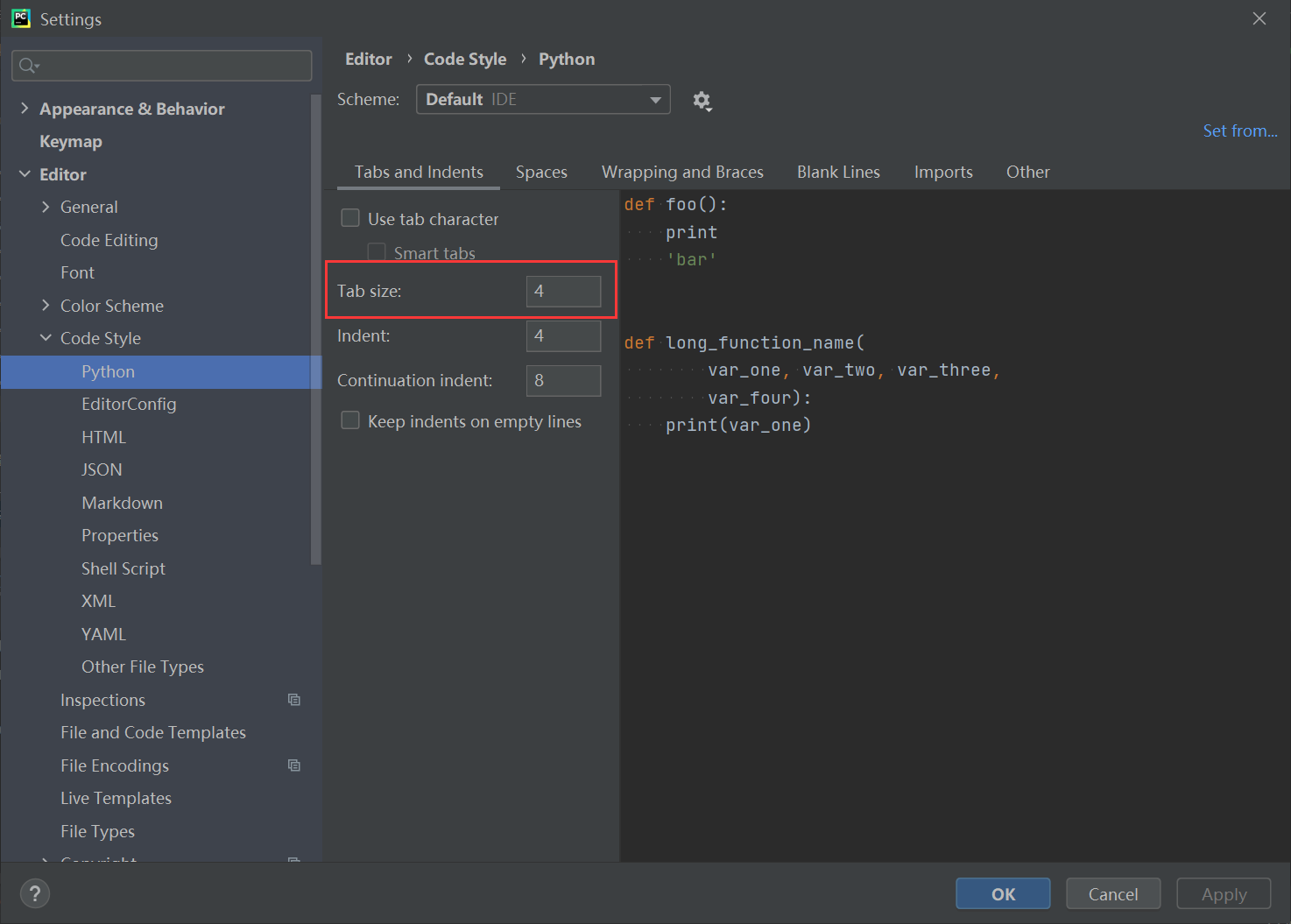Click the search magnifier icon
Viewport: 1291px width, 924px height.
click(29, 66)
